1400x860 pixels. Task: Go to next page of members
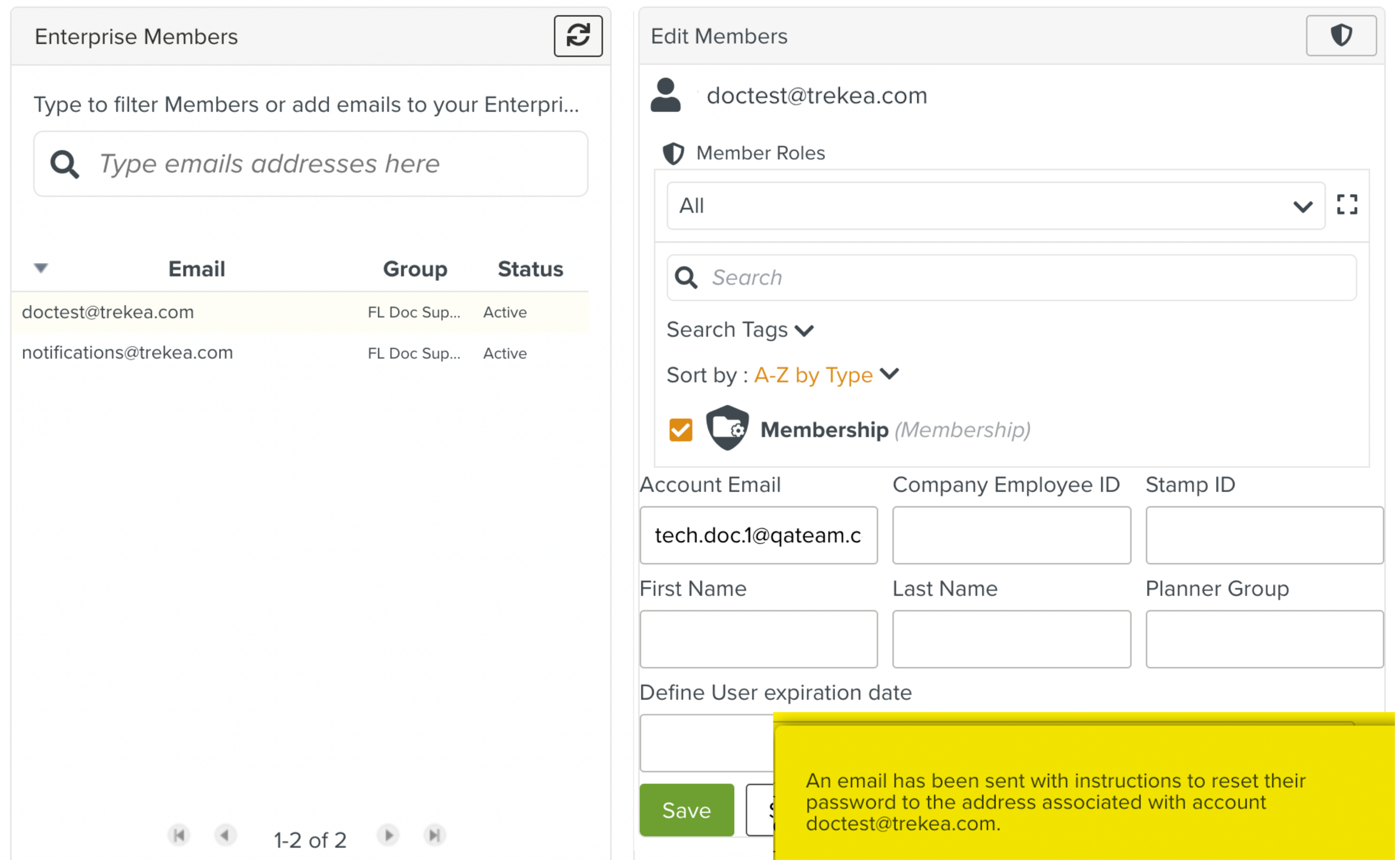(x=388, y=835)
